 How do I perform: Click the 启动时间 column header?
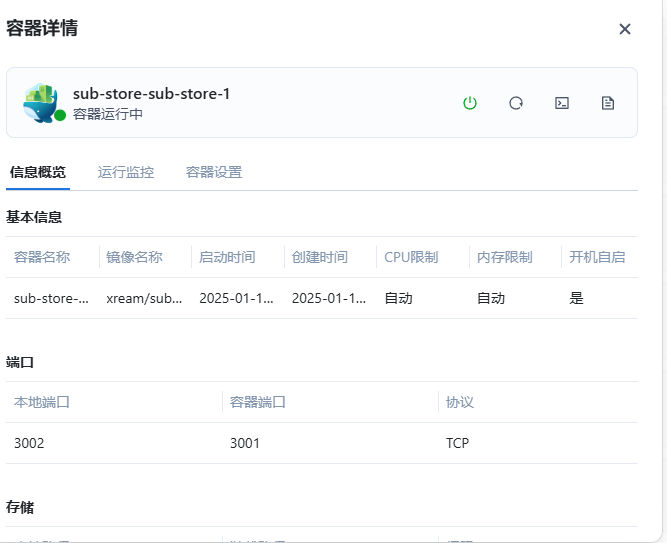(227, 257)
